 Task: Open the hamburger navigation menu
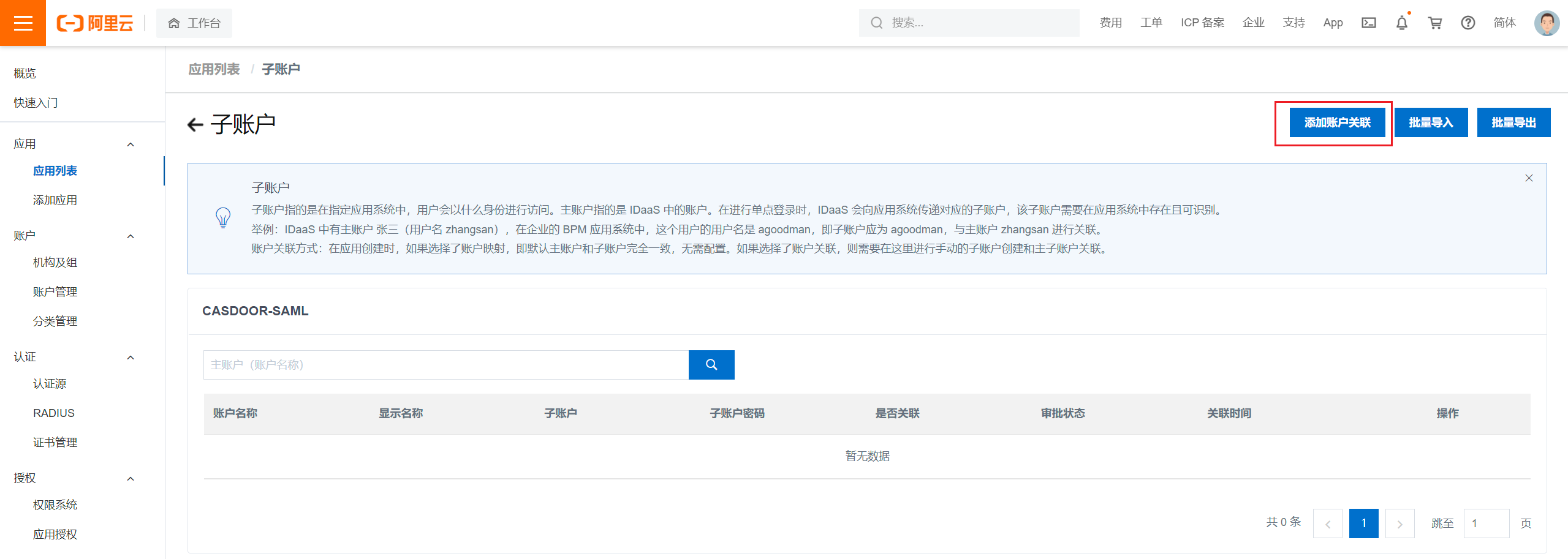[23, 23]
